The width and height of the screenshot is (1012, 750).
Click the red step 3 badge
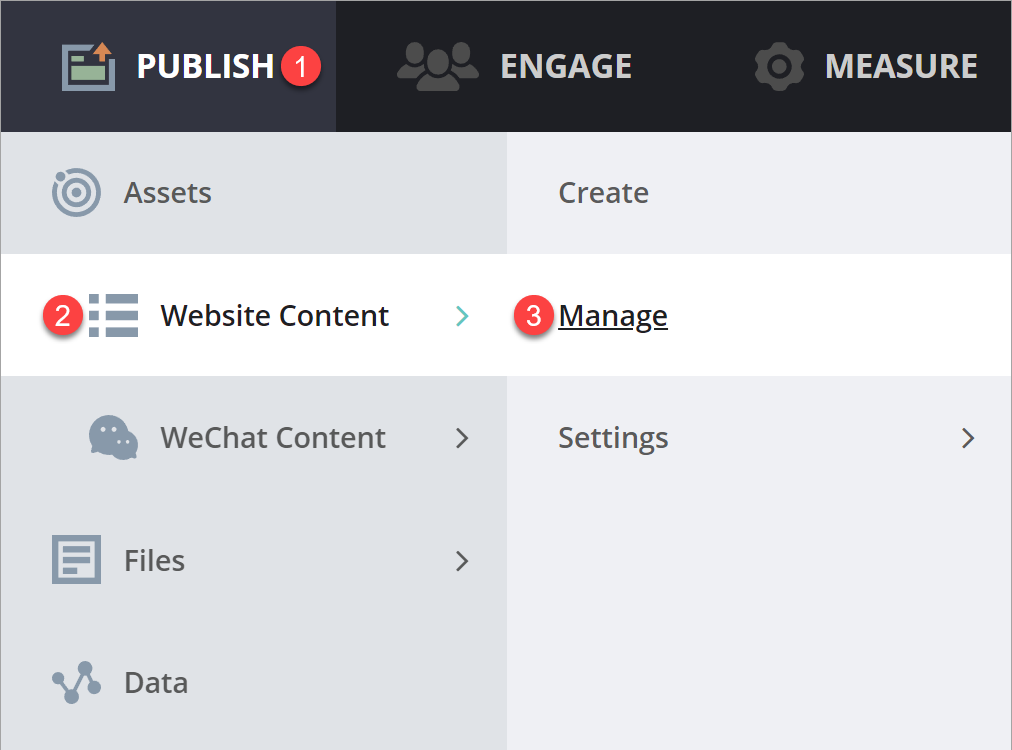click(534, 316)
